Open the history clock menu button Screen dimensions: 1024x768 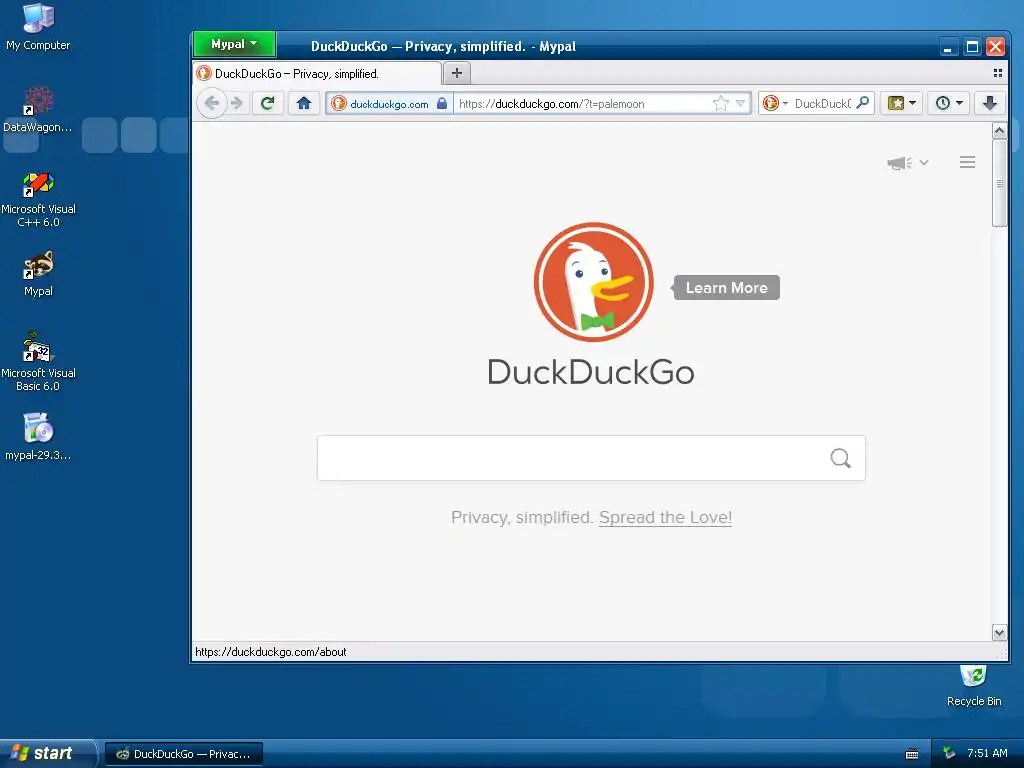pyautogui.click(x=948, y=103)
